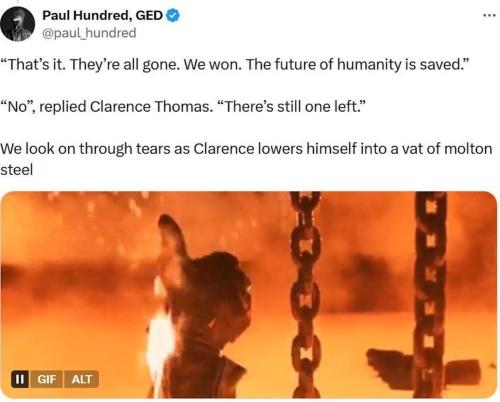This screenshot has height=402, width=500.
Task: Click the line mentioning Clarence Thomas replying
Action: tap(183, 107)
